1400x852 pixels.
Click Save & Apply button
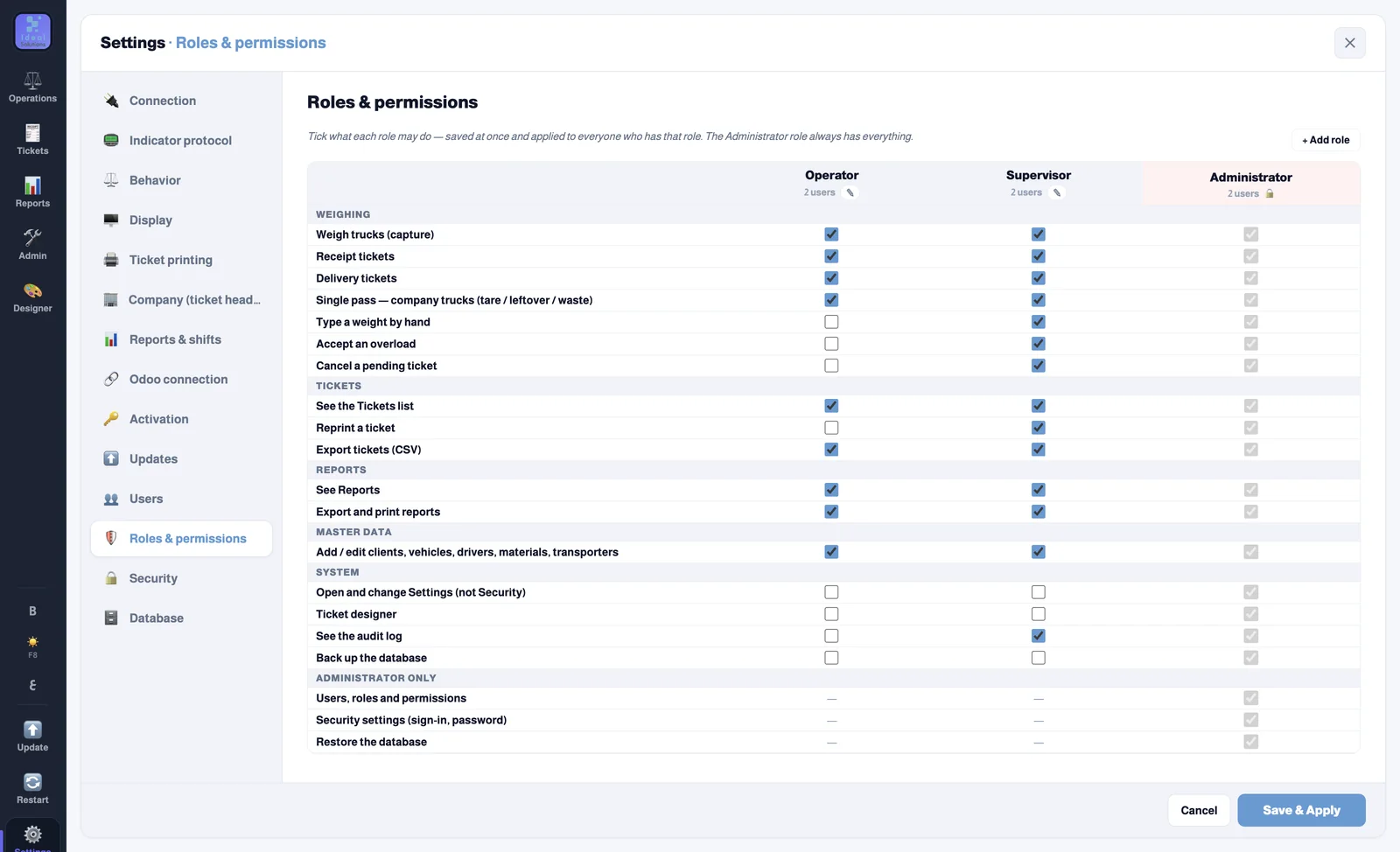click(x=1301, y=810)
